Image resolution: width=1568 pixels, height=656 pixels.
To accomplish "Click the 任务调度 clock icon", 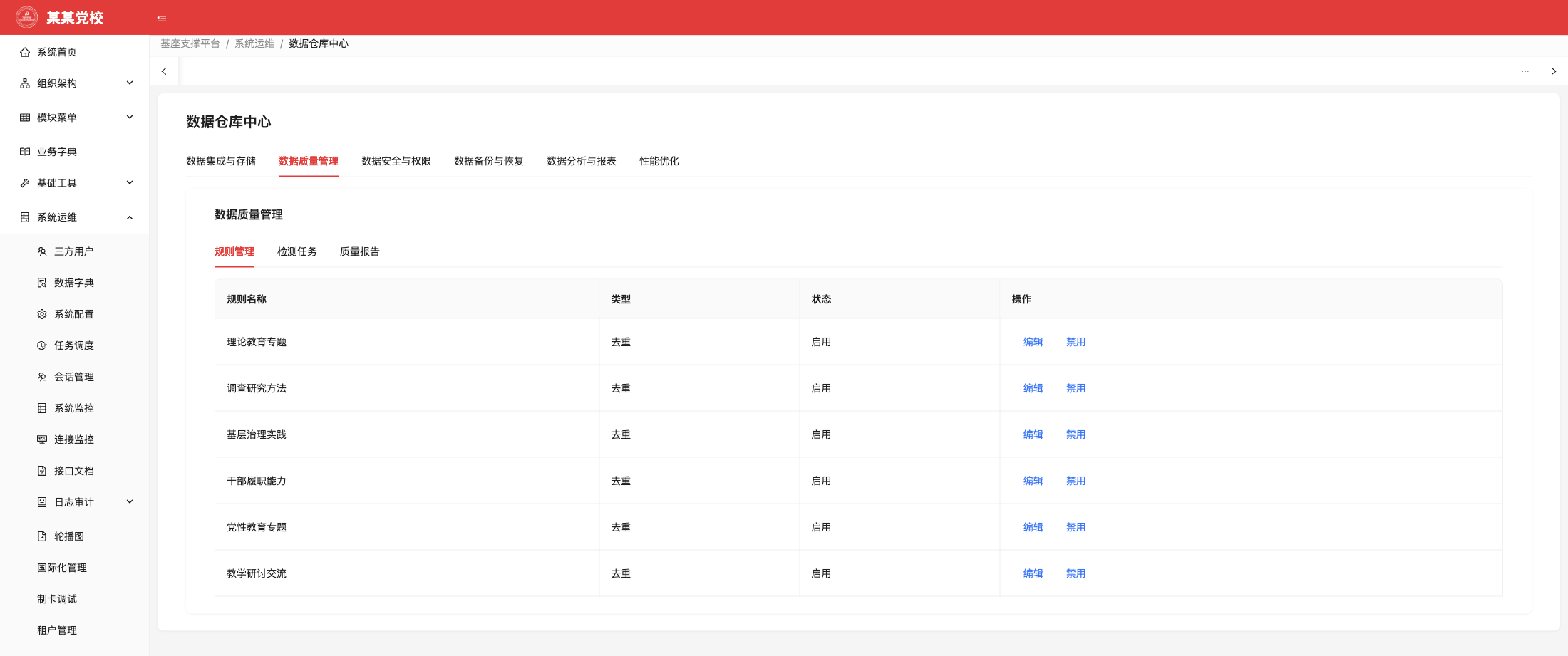I will tap(42, 345).
